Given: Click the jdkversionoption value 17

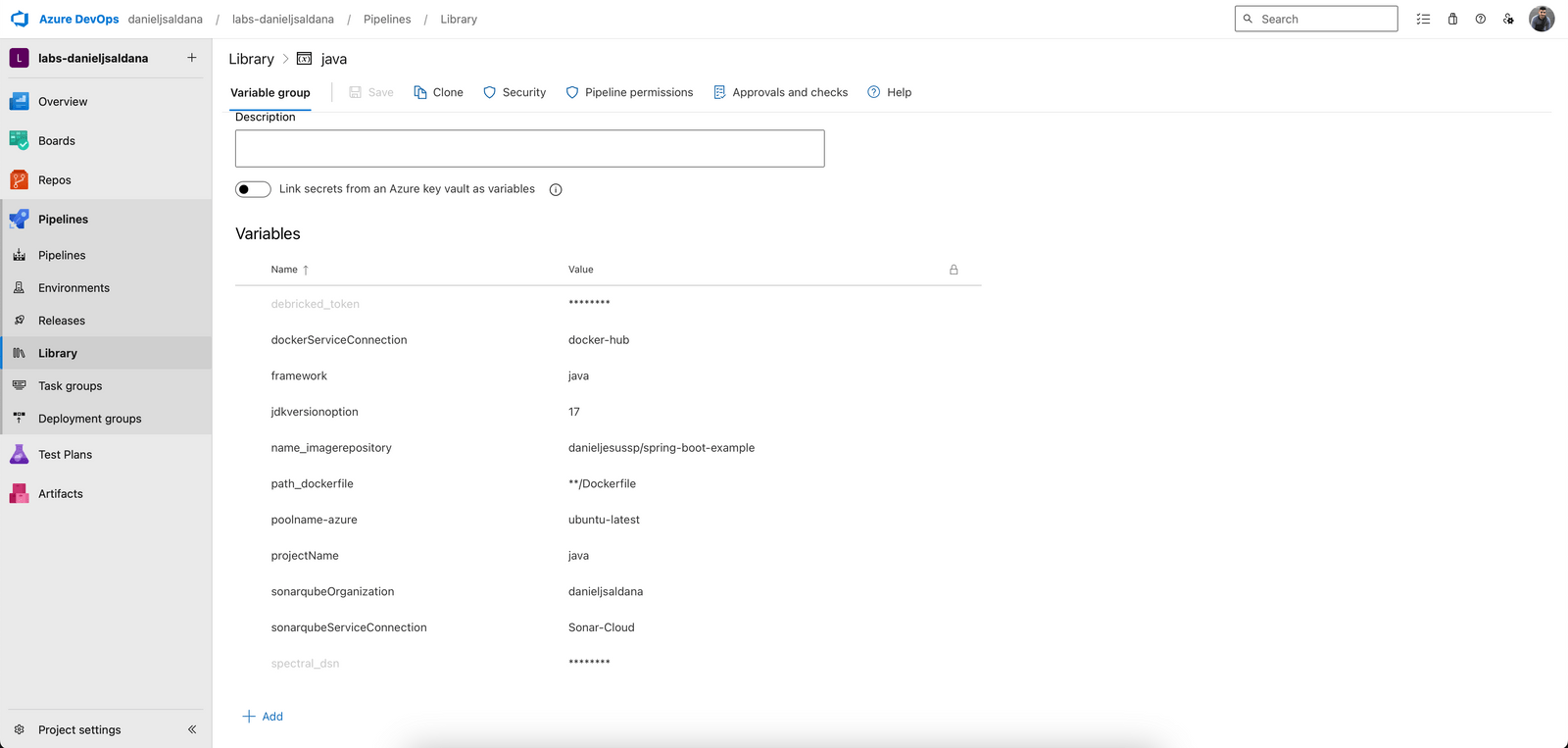Looking at the screenshot, I should (x=574, y=412).
